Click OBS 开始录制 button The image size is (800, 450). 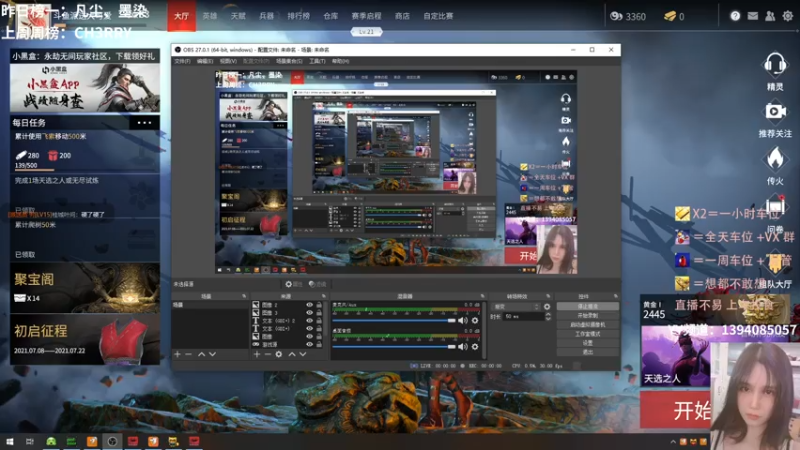588,315
